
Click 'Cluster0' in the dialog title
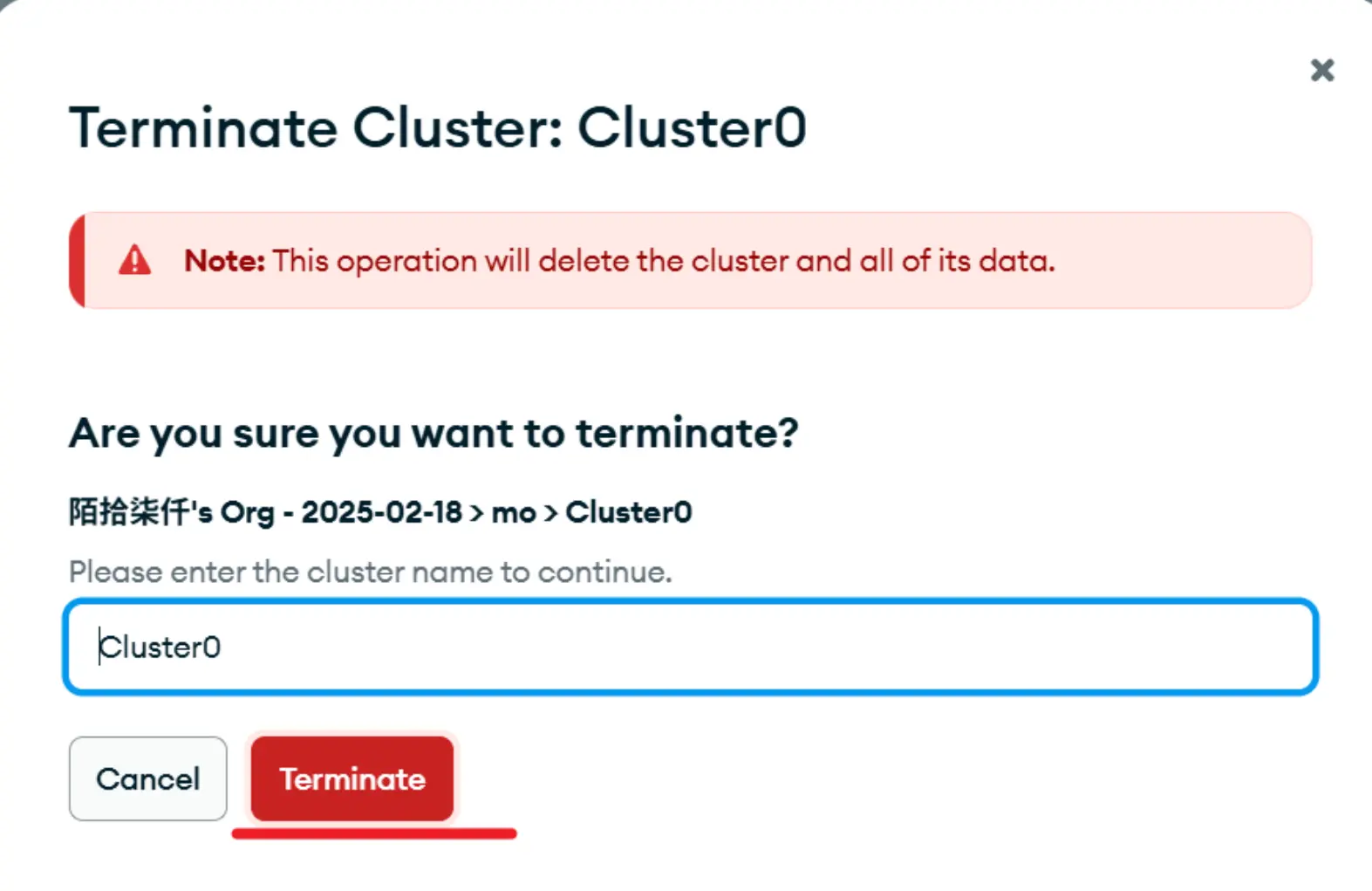pyautogui.click(x=692, y=128)
